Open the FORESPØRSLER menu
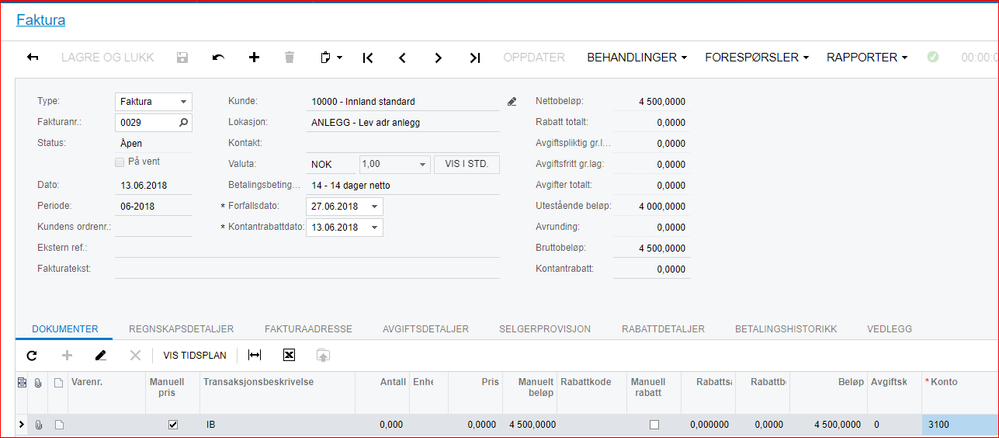Image resolution: width=999 pixels, height=438 pixels. click(757, 57)
